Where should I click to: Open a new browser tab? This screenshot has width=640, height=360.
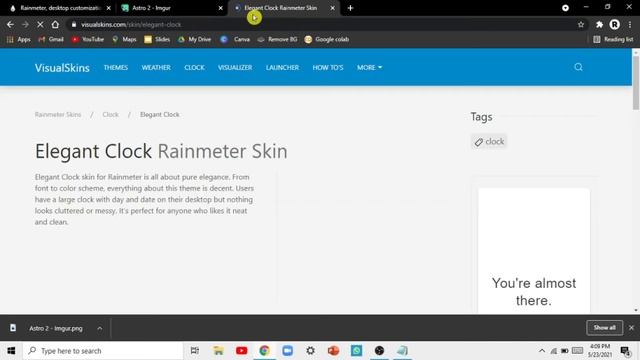(350, 8)
